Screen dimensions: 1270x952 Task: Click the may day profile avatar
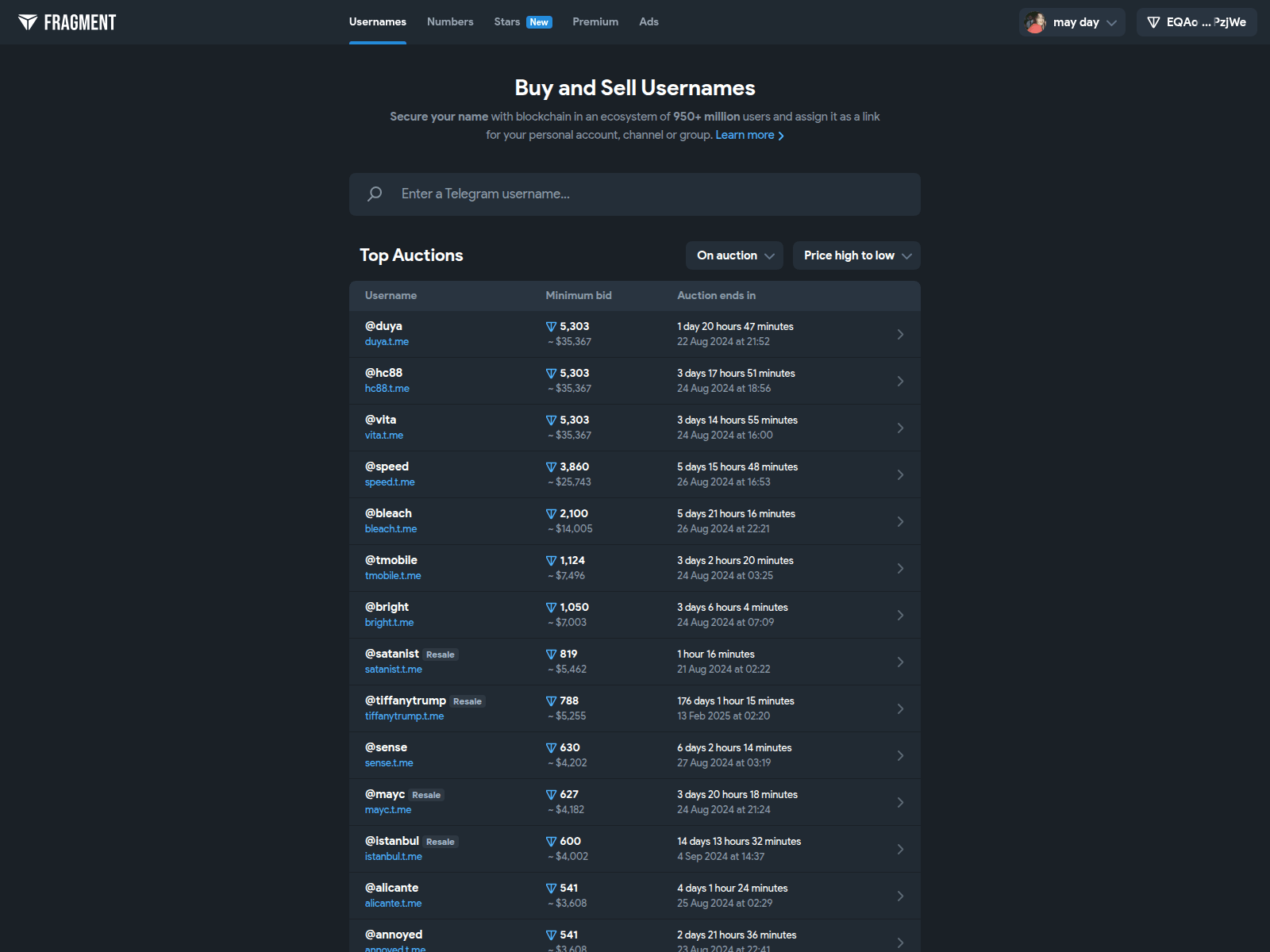coord(1036,22)
